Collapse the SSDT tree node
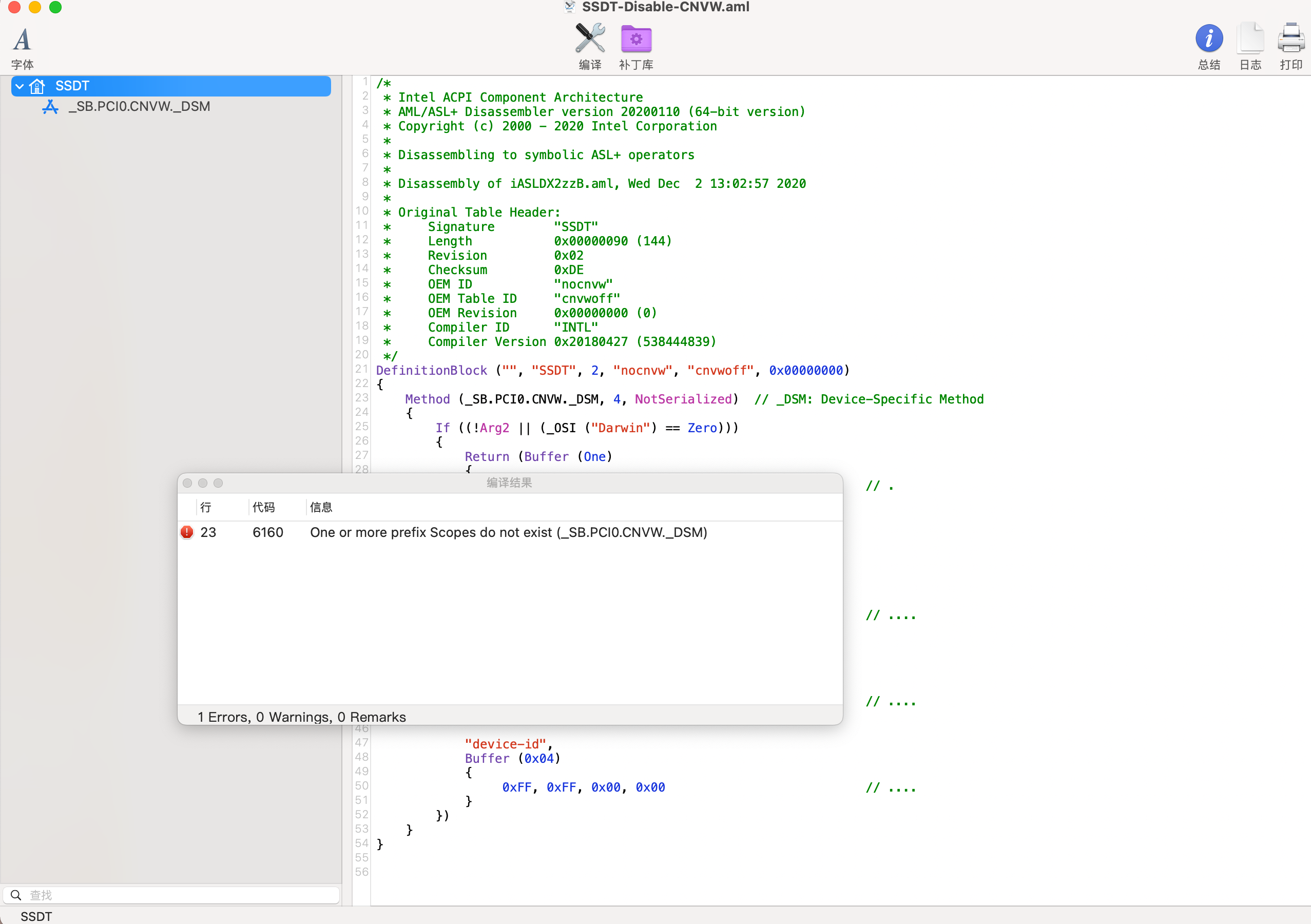Viewport: 1311px width, 924px height. 19,86
